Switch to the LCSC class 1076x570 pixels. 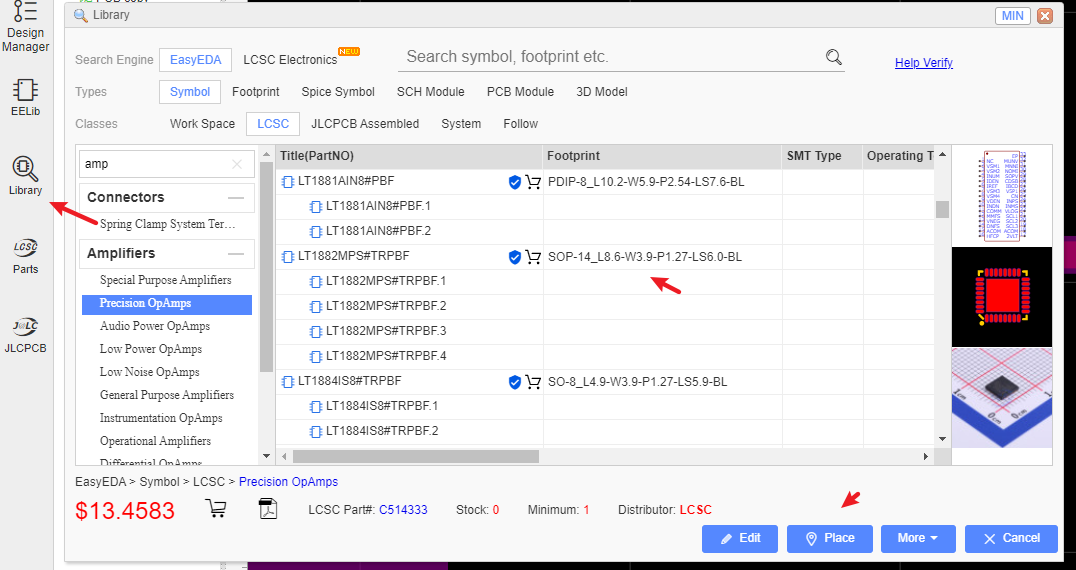coord(273,124)
